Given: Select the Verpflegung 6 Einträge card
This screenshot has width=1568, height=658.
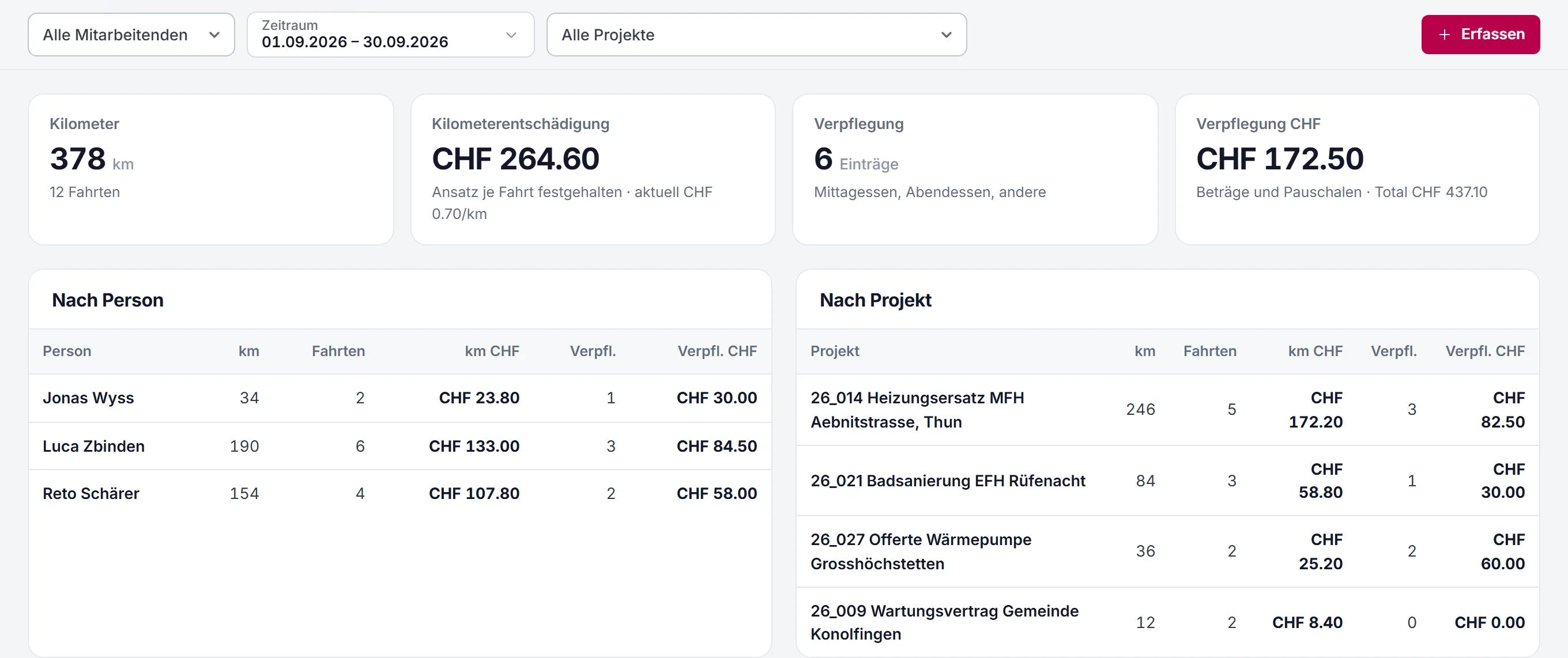Looking at the screenshot, I should click(974, 169).
